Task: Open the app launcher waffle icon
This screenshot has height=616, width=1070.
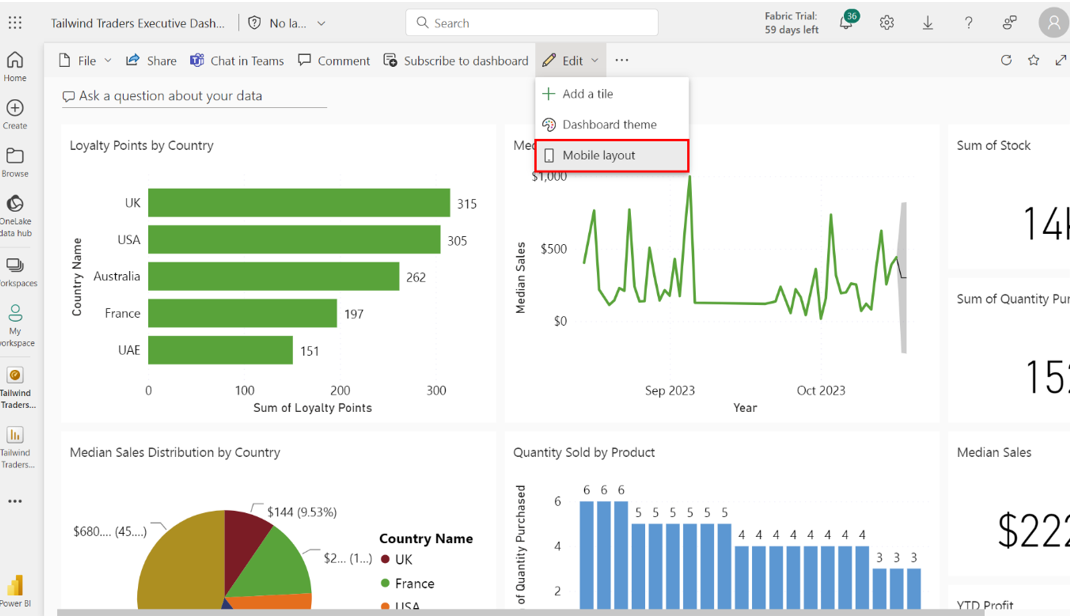Action: point(15,22)
